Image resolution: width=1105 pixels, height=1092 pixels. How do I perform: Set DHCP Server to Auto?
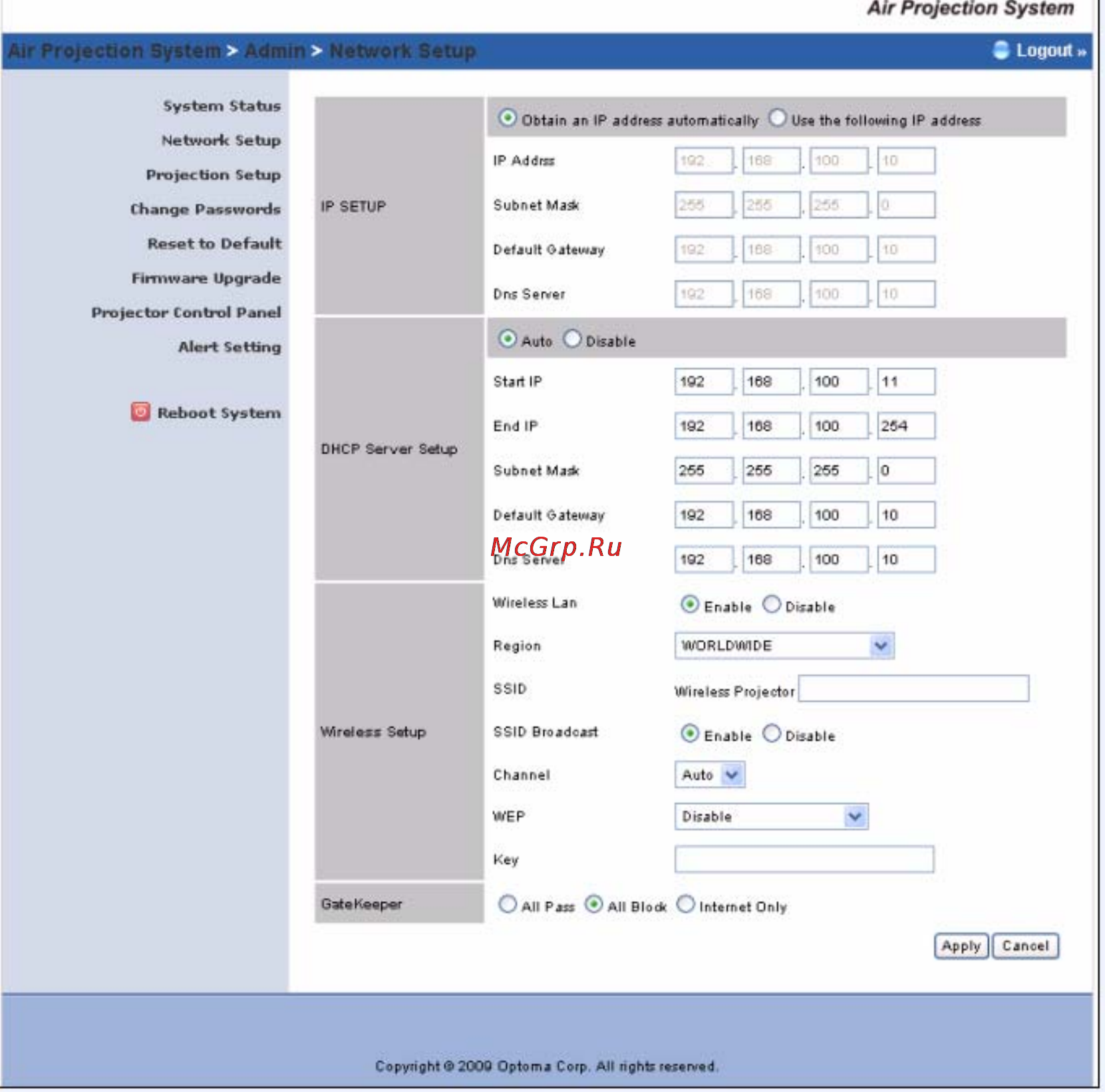pyautogui.click(x=508, y=339)
